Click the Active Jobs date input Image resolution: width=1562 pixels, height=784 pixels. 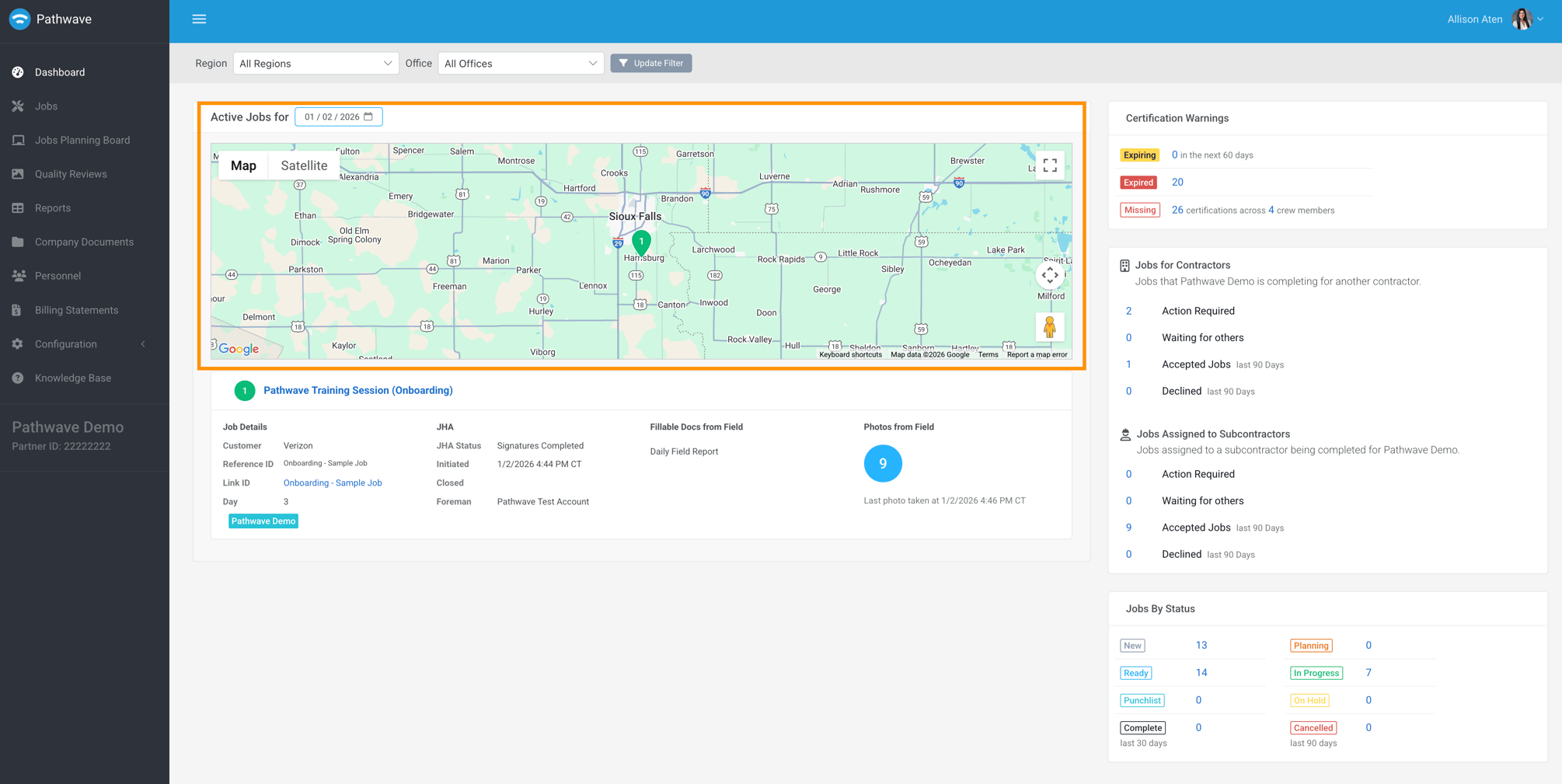tap(339, 117)
